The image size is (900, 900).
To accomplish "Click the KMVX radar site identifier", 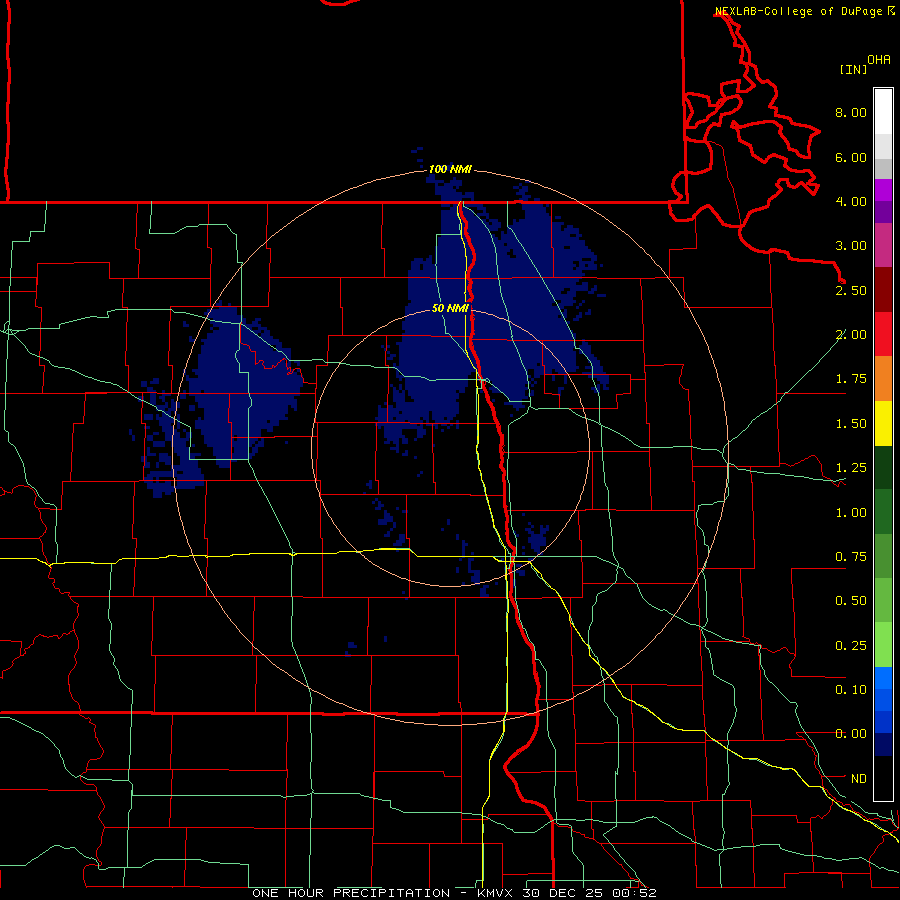I will click(495, 893).
